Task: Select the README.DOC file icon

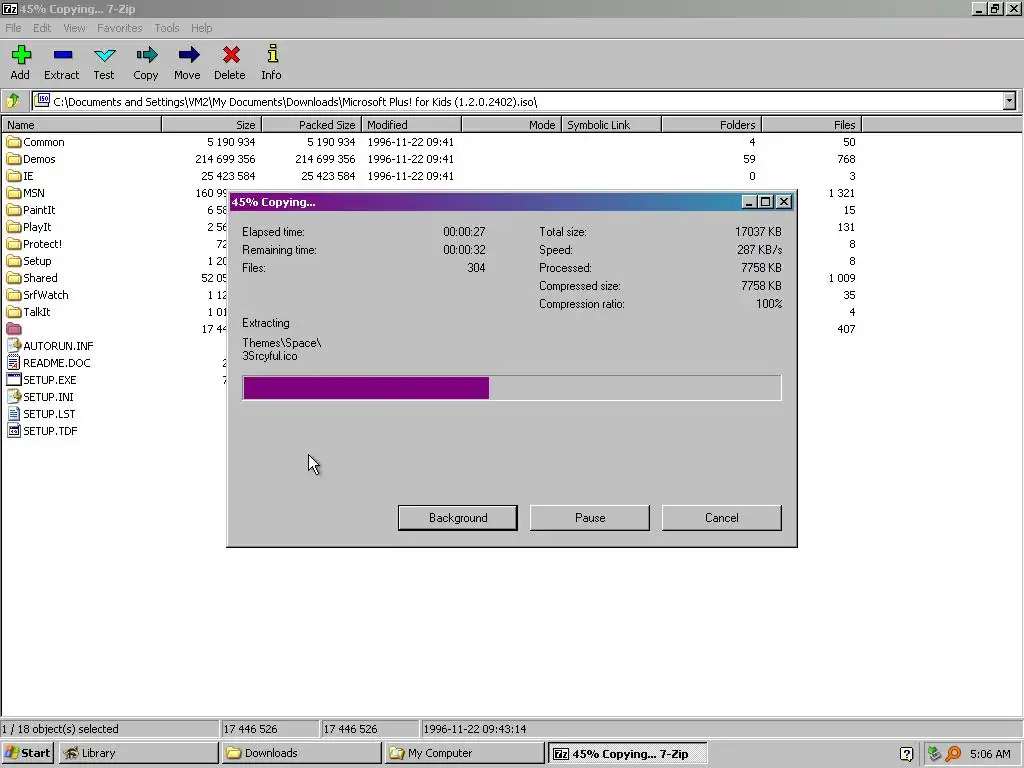Action: point(14,362)
